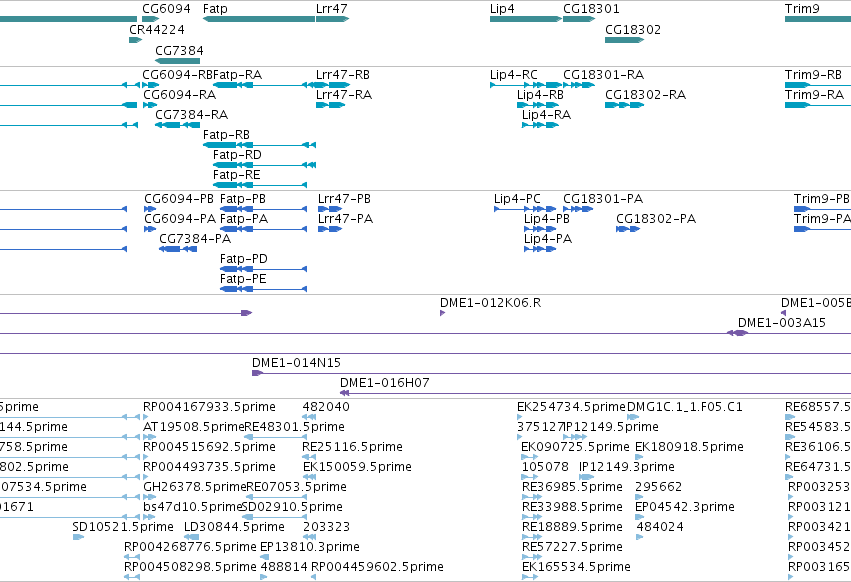Screen dimensions: 851x582
Task: Click feature 484024 label
Action: pos(660,527)
